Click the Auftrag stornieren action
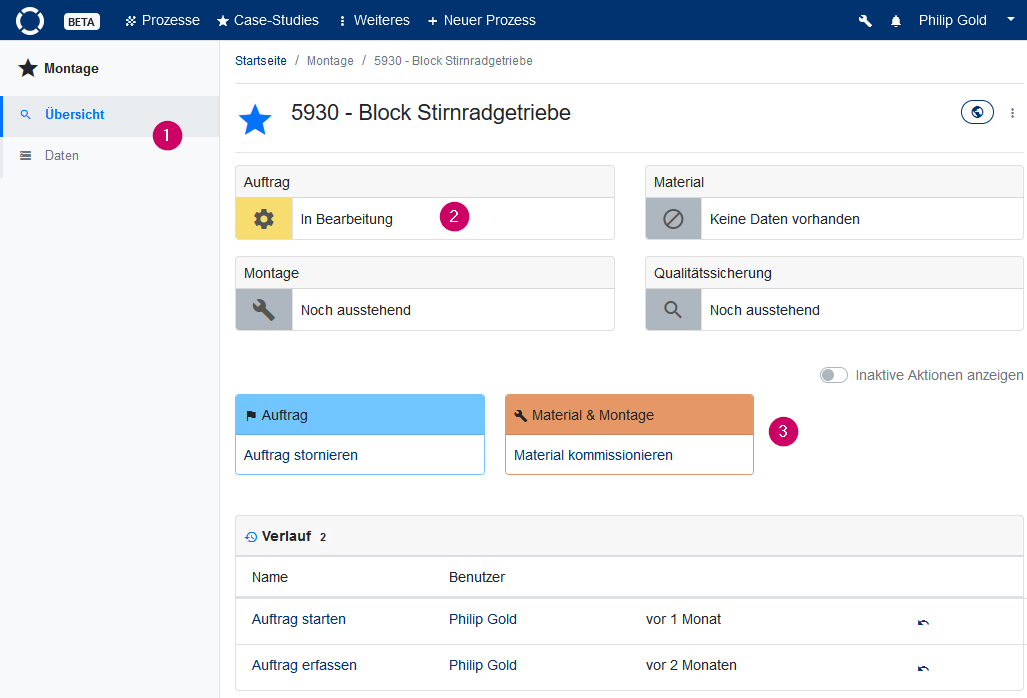 click(301, 455)
